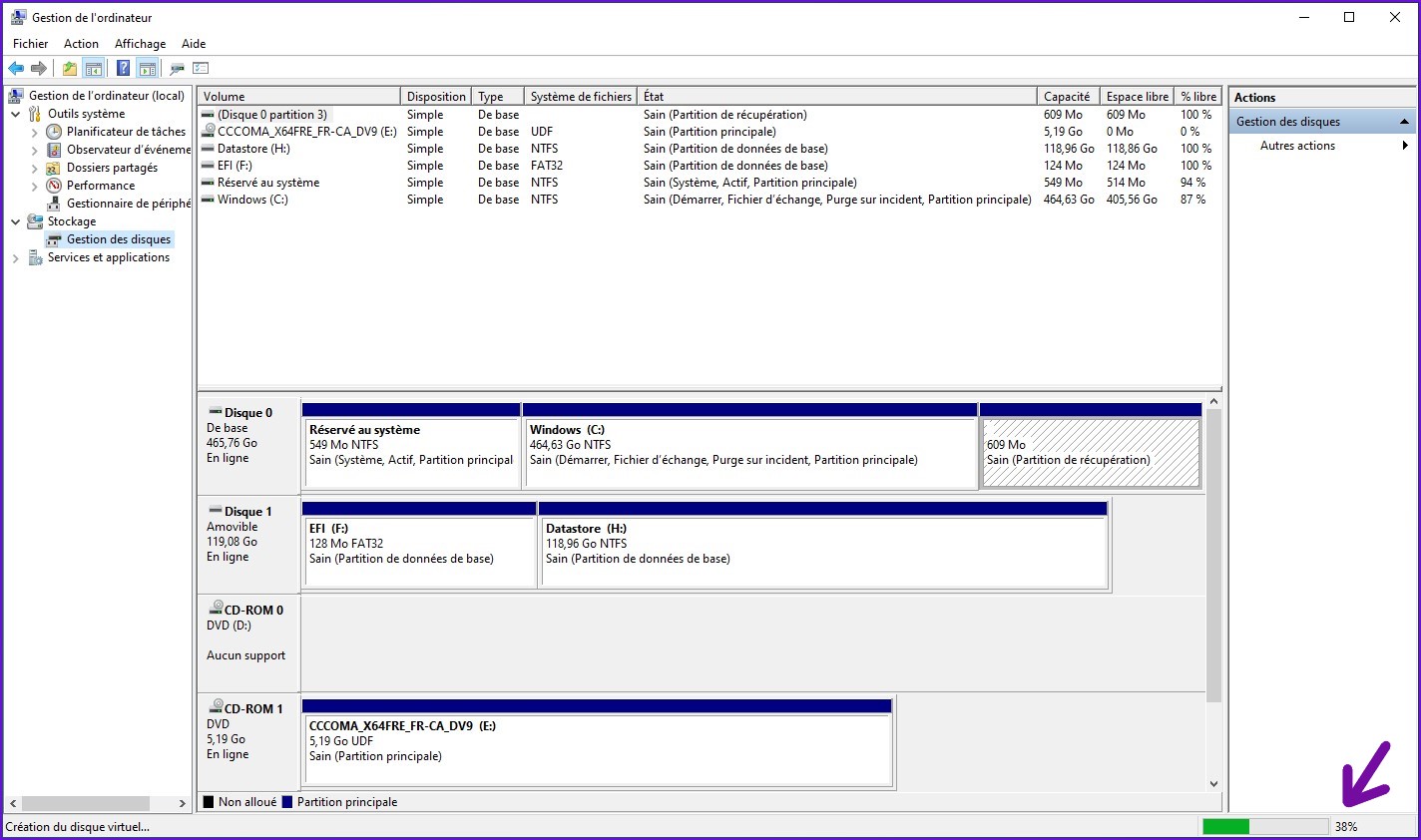Open Help via the blue question mark icon
The image size is (1421, 840).
(123, 69)
